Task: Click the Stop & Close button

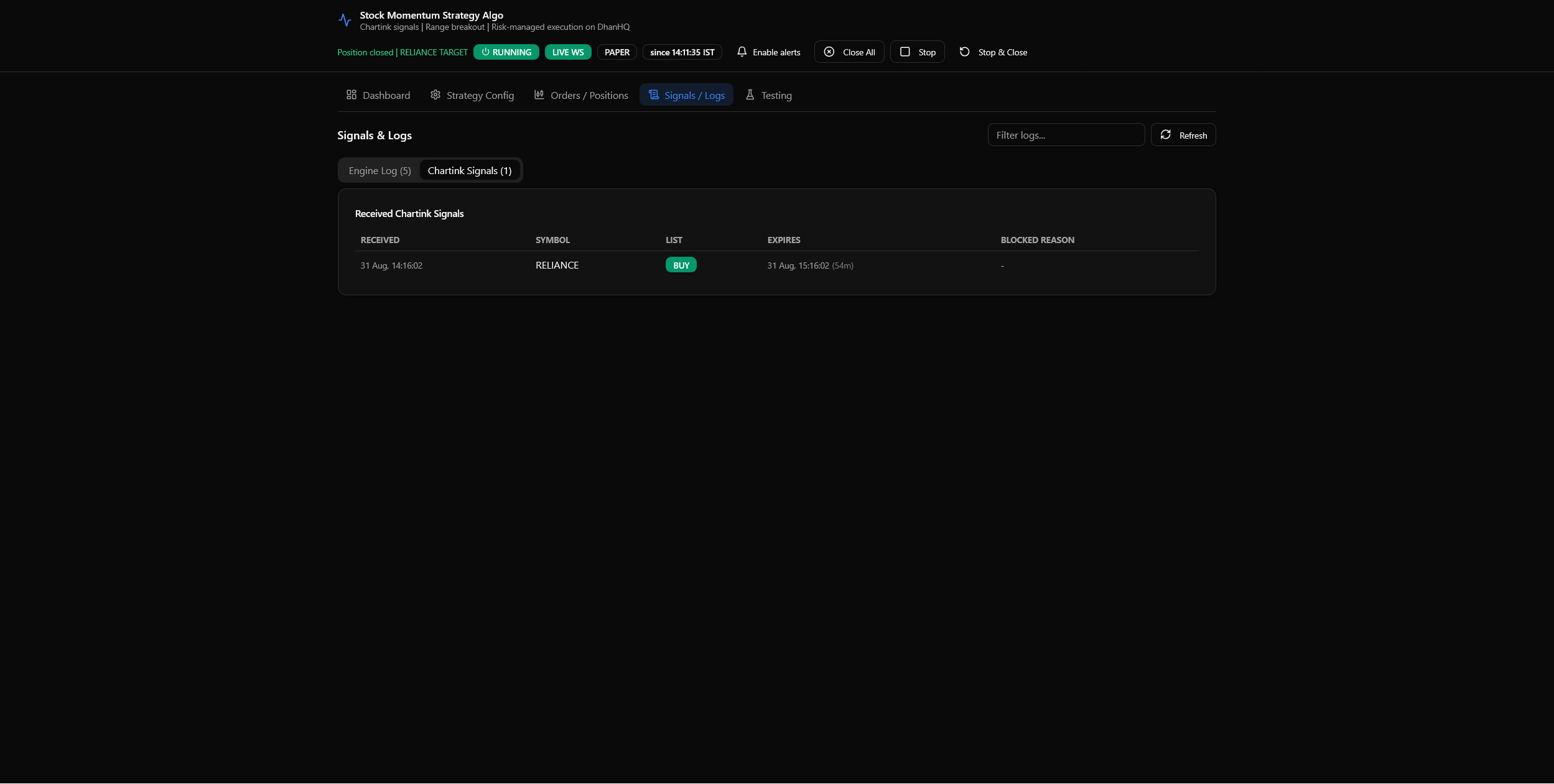Action: (993, 52)
